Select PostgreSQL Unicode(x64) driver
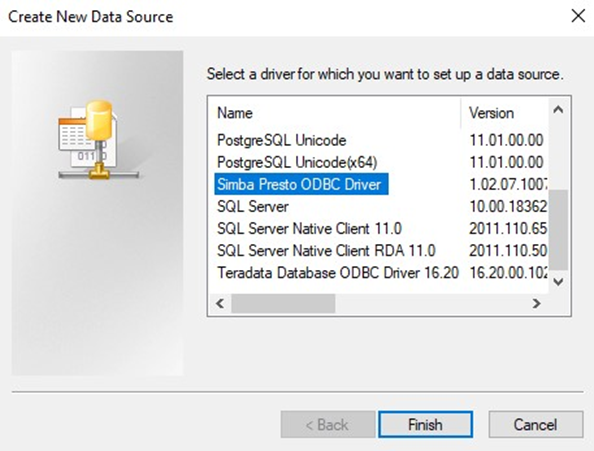594x451 pixels. [x=297, y=162]
